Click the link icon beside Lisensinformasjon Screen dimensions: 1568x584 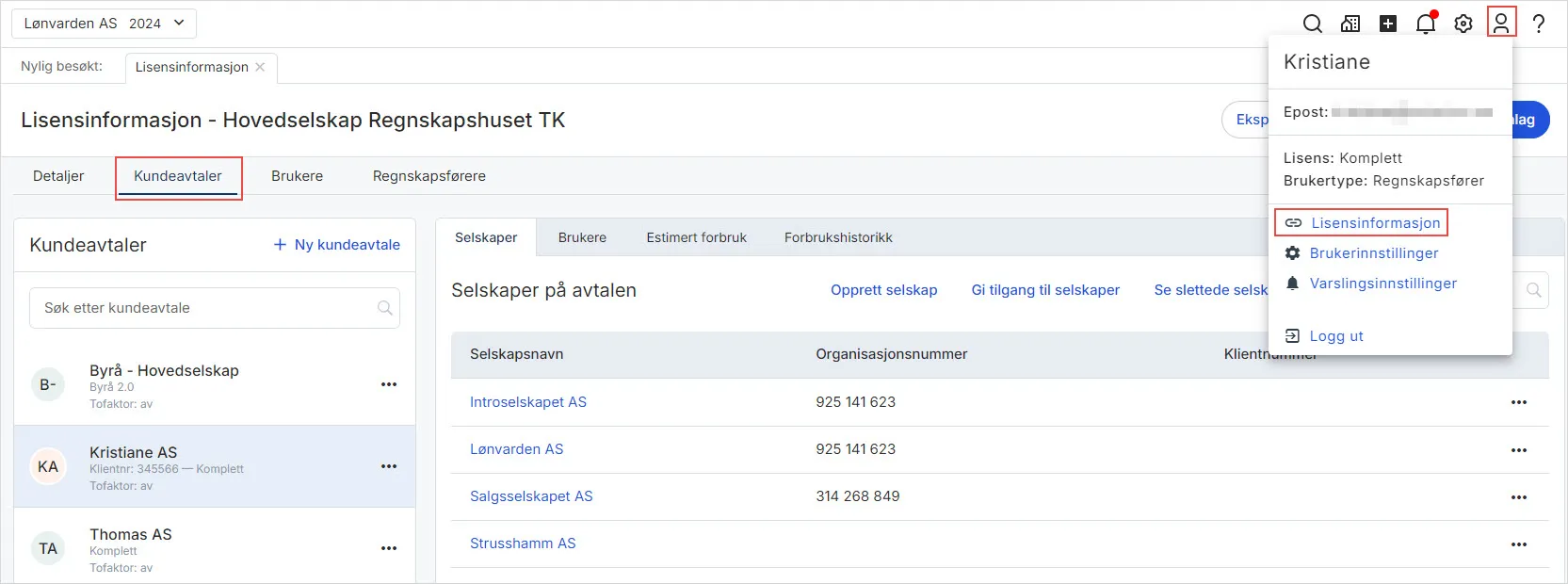point(1294,223)
